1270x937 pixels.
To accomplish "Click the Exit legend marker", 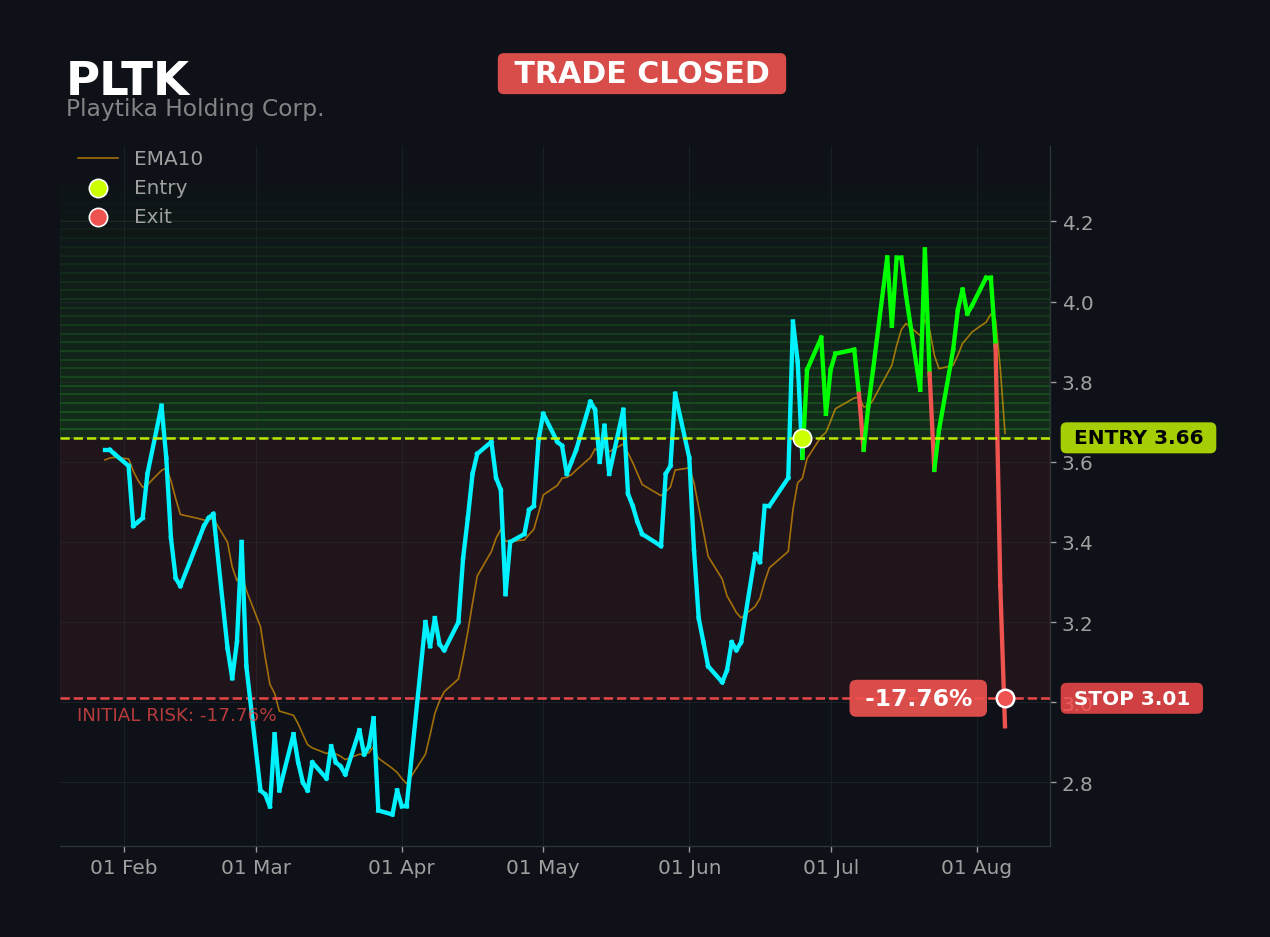I will click(x=98, y=217).
